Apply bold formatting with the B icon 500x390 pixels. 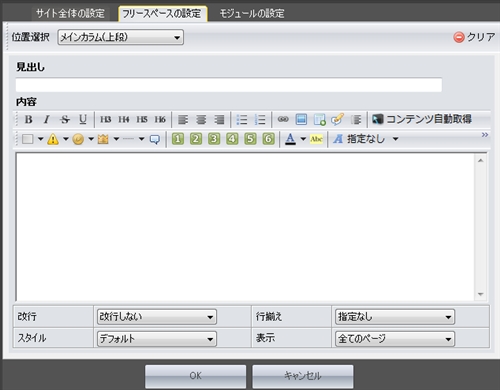tap(29, 119)
